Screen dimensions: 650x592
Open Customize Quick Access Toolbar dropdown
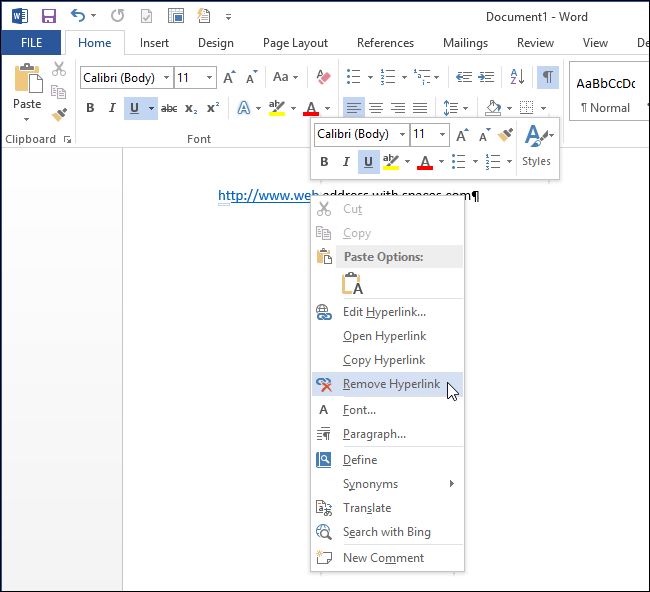click(228, 17)
